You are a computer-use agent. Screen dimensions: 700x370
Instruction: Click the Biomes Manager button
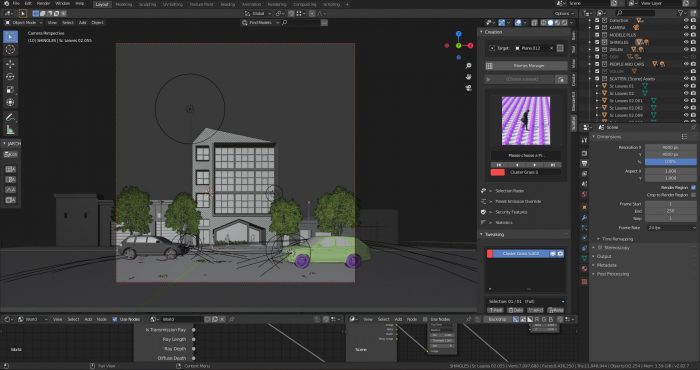point(529,66)
